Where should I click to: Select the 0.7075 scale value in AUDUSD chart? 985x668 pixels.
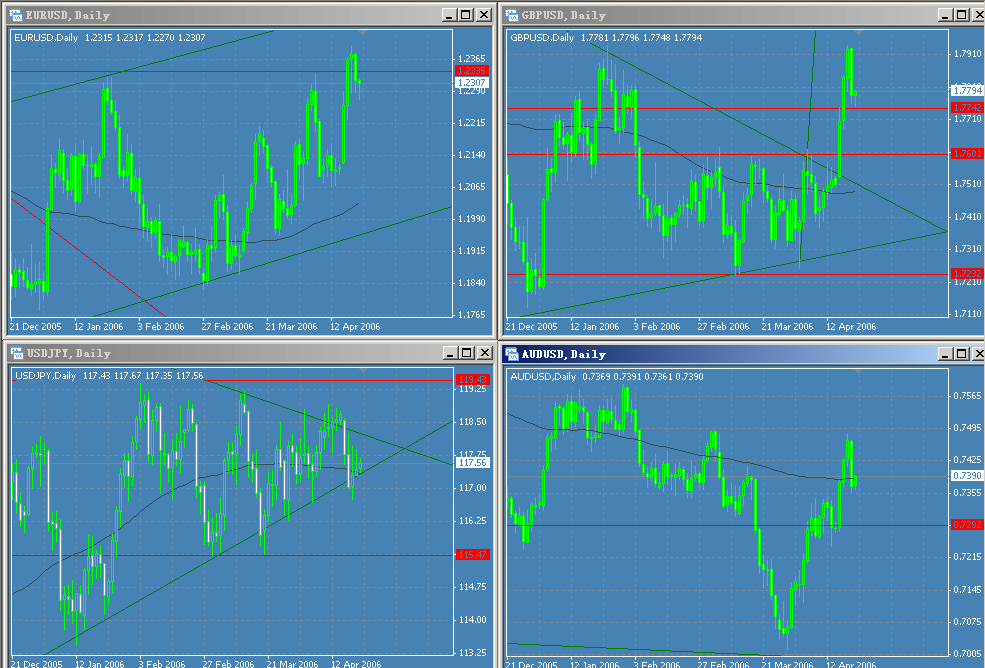[x=968, y=621]
